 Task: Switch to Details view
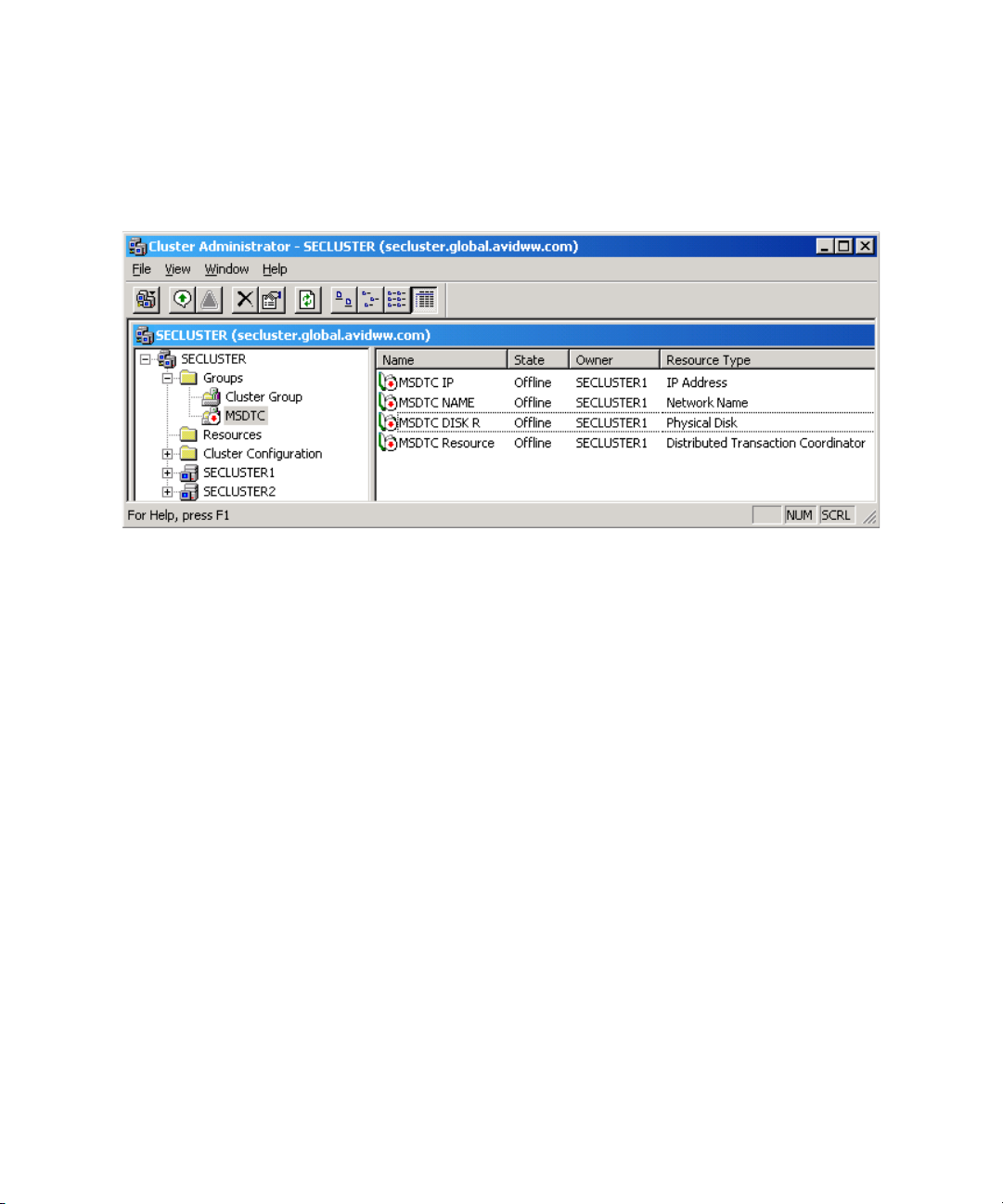point(424,300)
